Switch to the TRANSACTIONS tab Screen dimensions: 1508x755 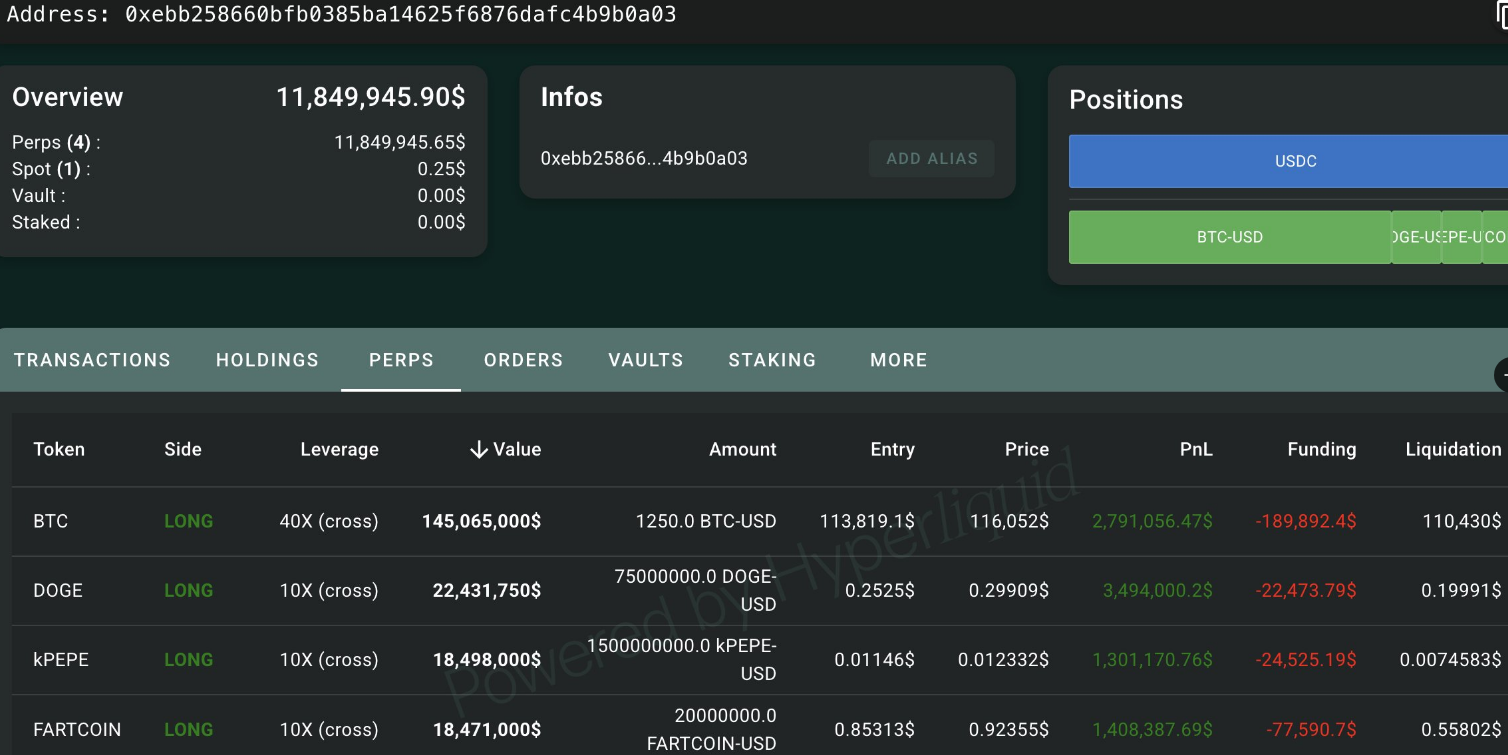(92, 360)
